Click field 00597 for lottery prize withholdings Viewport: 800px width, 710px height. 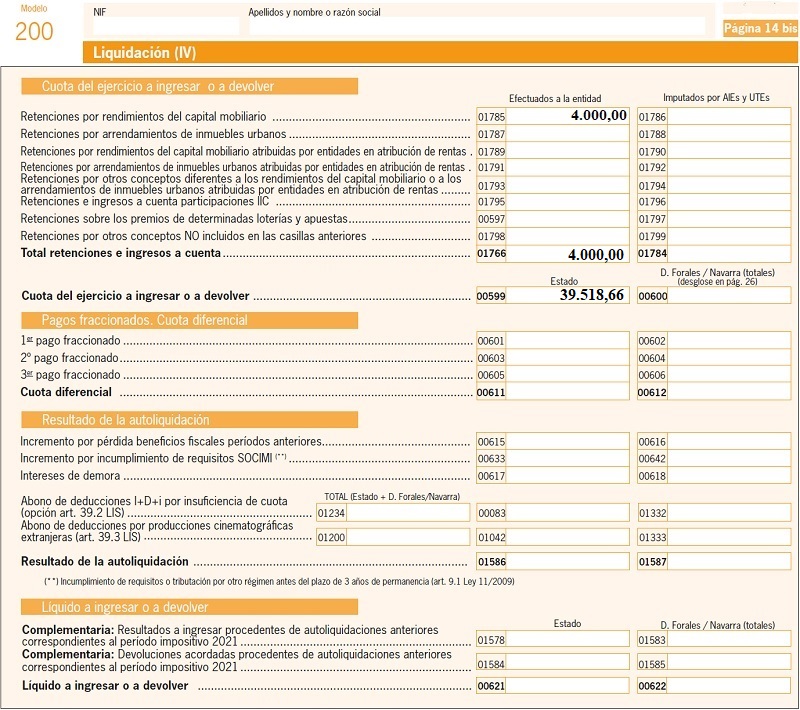coord(567,219)
